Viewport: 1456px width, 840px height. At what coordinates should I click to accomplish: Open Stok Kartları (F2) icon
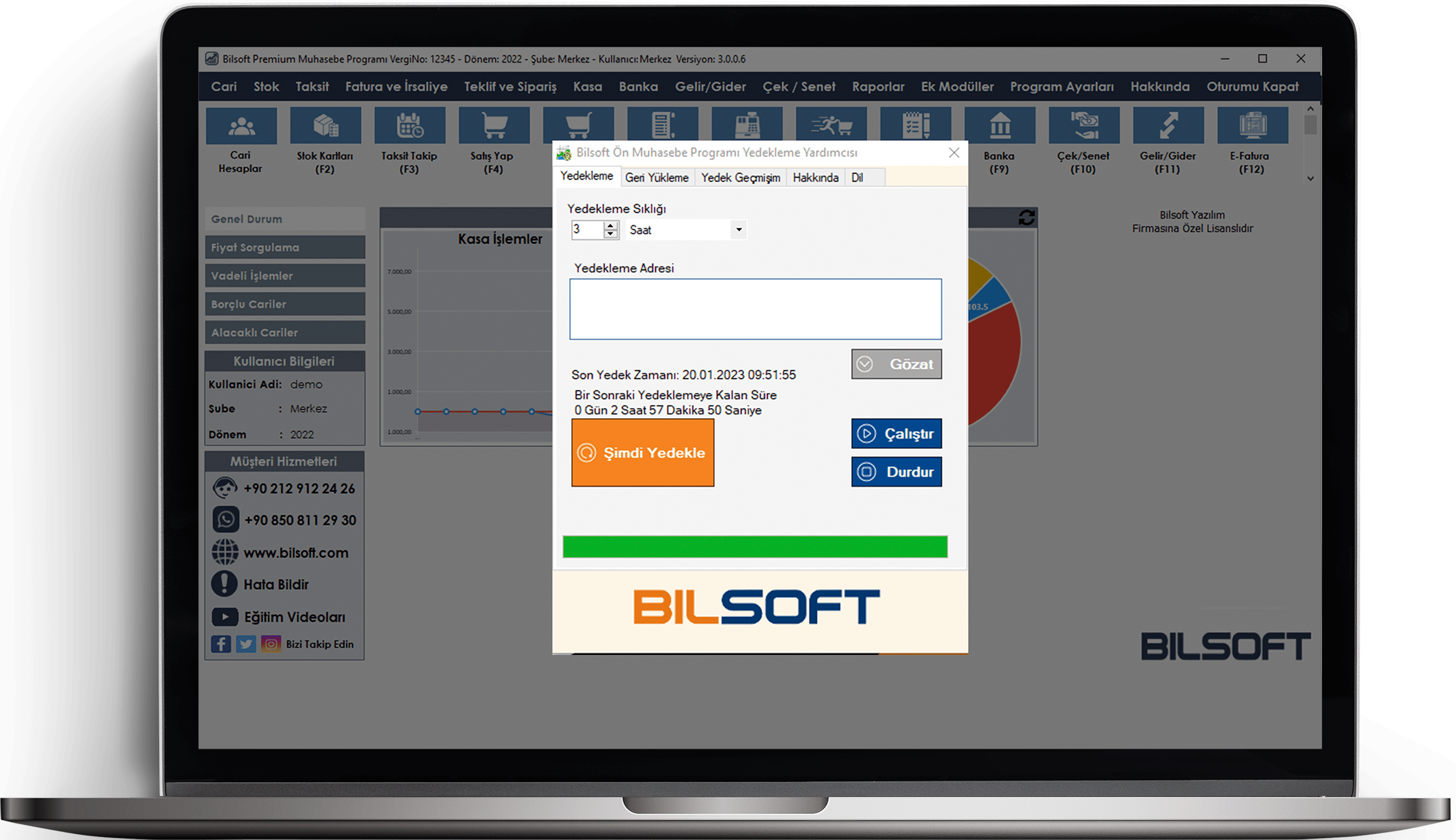[325, 125]
